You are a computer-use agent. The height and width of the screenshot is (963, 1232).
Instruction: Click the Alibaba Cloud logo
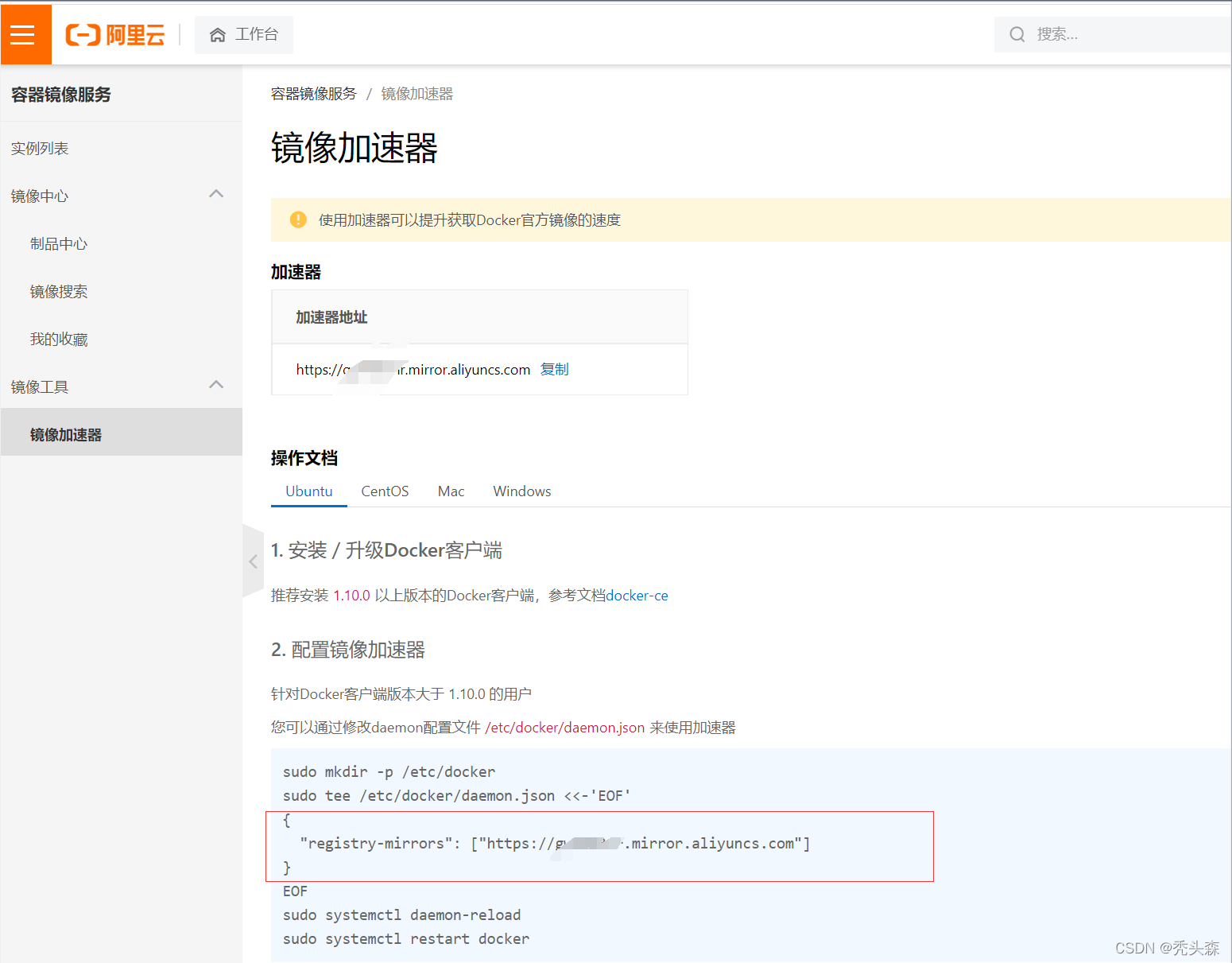pos(115,35)
